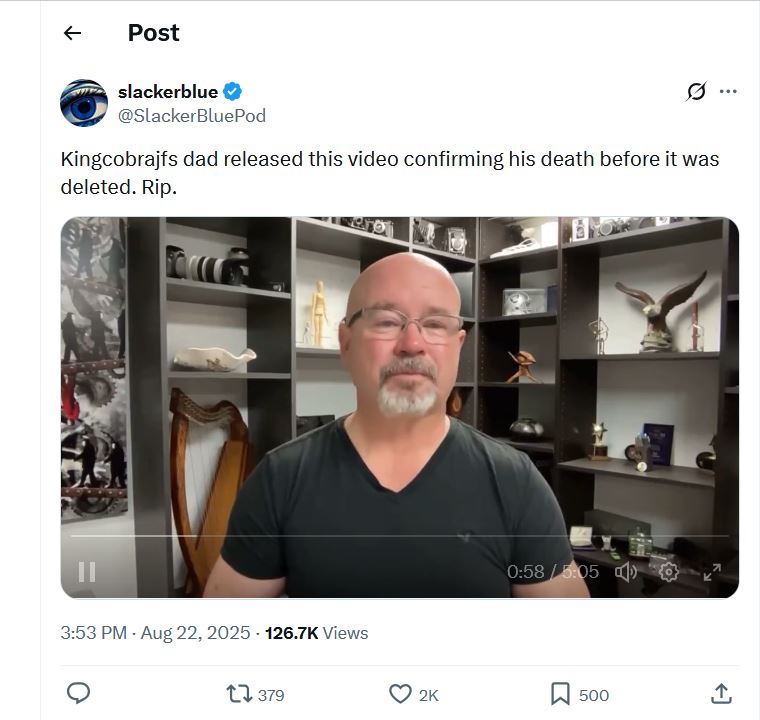The image size is (760, 720).
Task: Open the 3:53 PM Aug 22, 2025 timestamp
Action: point(155,633)
